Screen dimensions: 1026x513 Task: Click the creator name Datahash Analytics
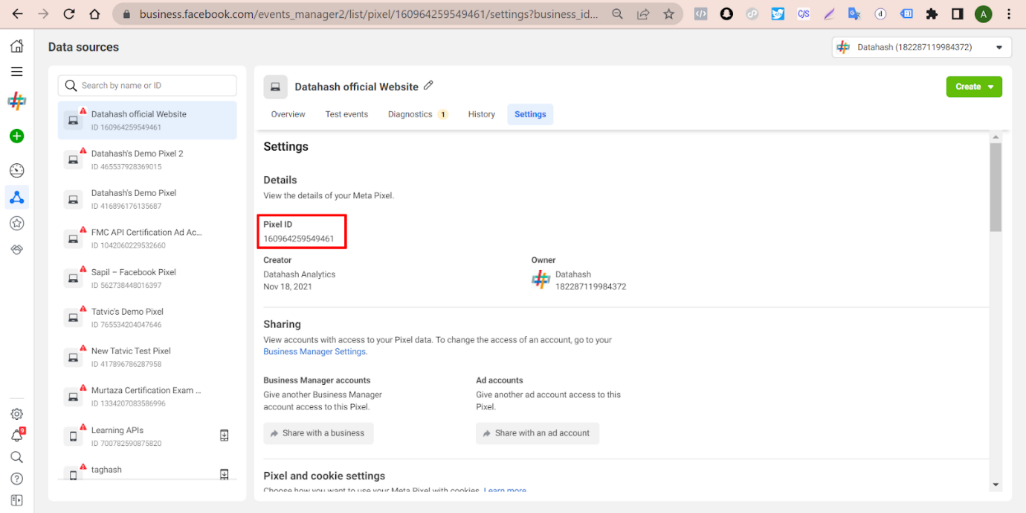coord(299,274)
